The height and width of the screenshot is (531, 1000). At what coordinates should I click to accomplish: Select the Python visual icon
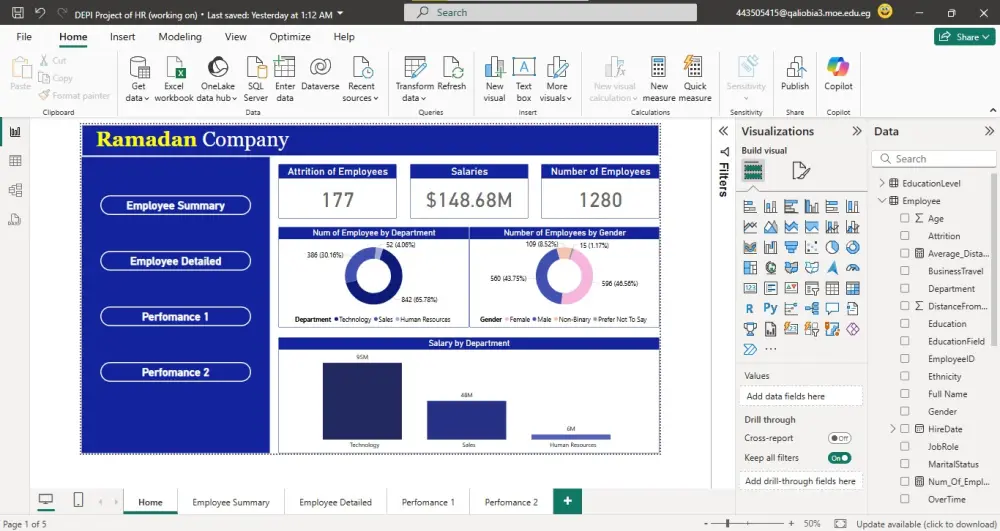coord(770,309)
